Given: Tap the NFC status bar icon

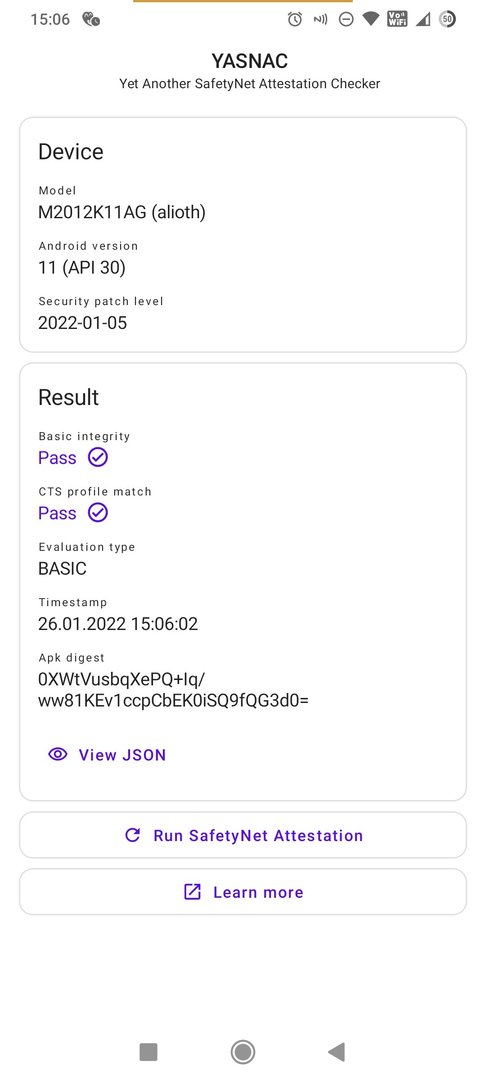Looking at the screenshot, I should [320, 19].
